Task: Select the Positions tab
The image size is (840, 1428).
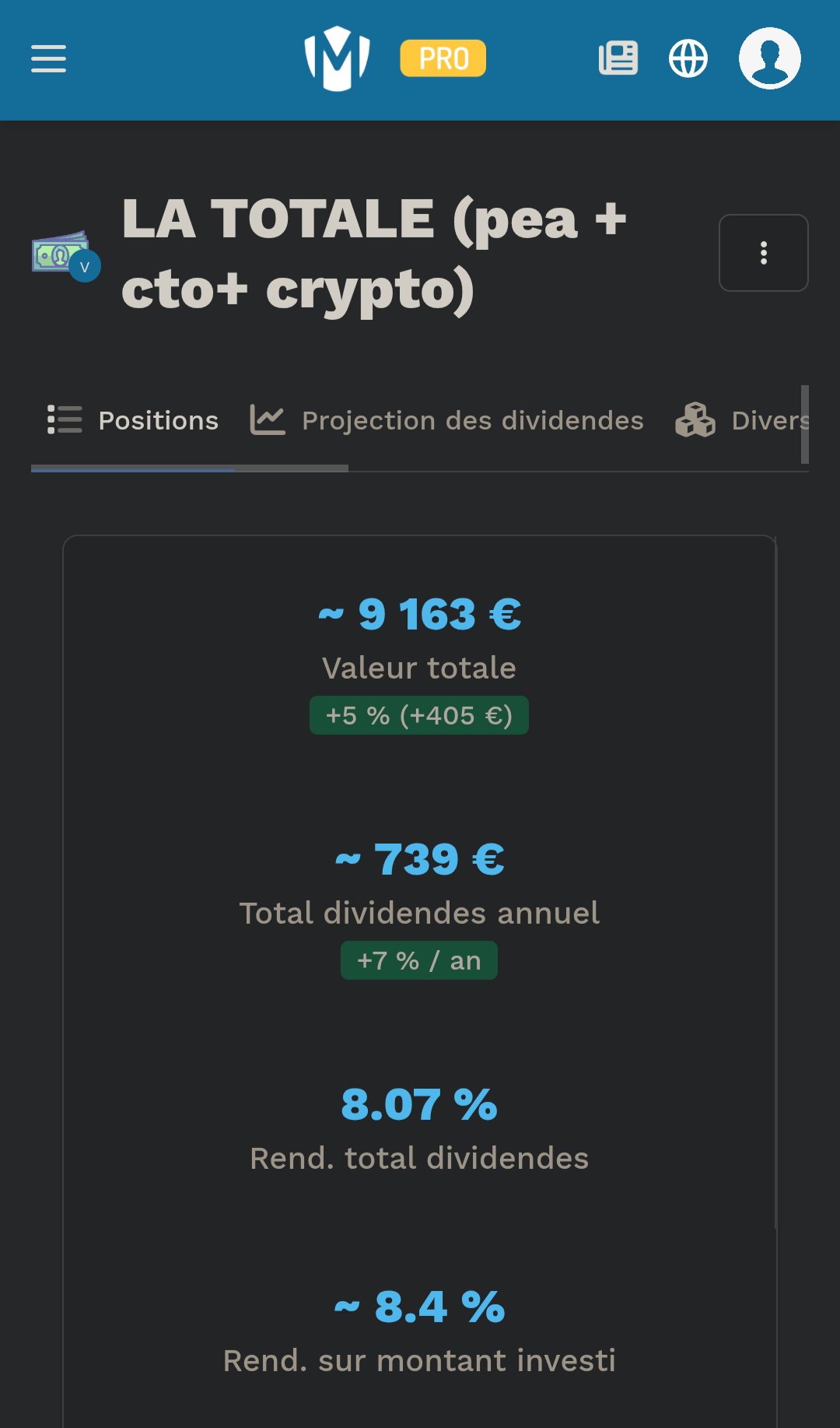Action: point(132,420)
